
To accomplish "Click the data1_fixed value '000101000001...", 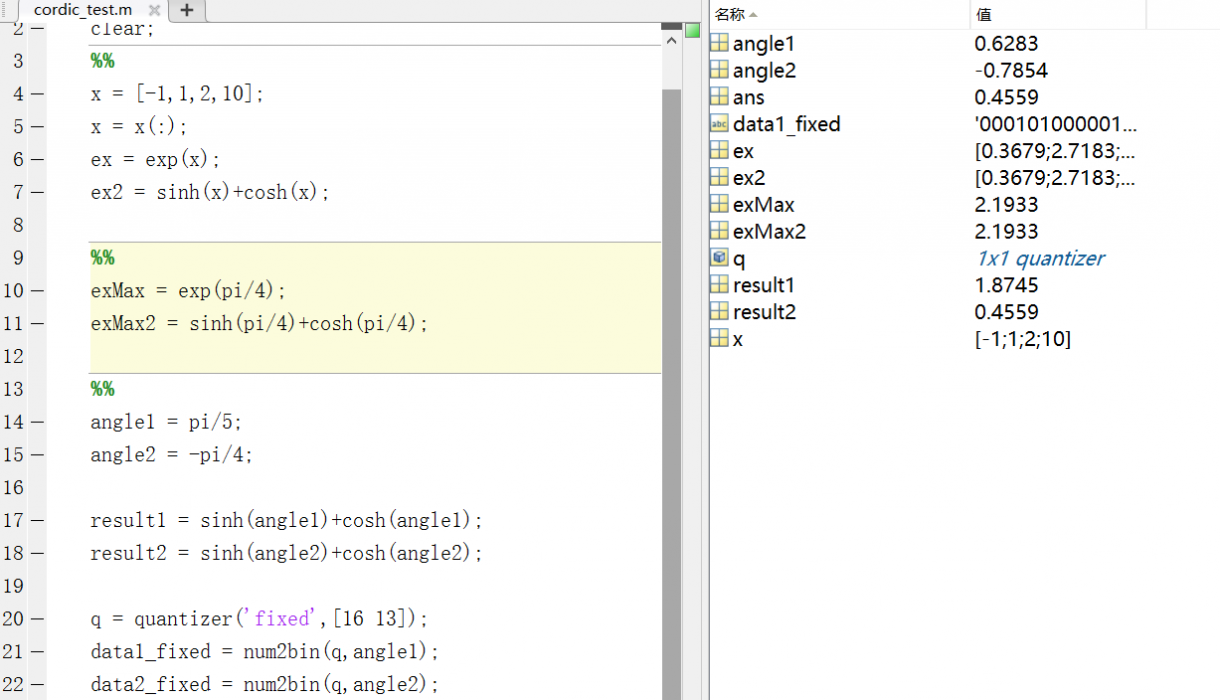I will [x=1056, y=125].
